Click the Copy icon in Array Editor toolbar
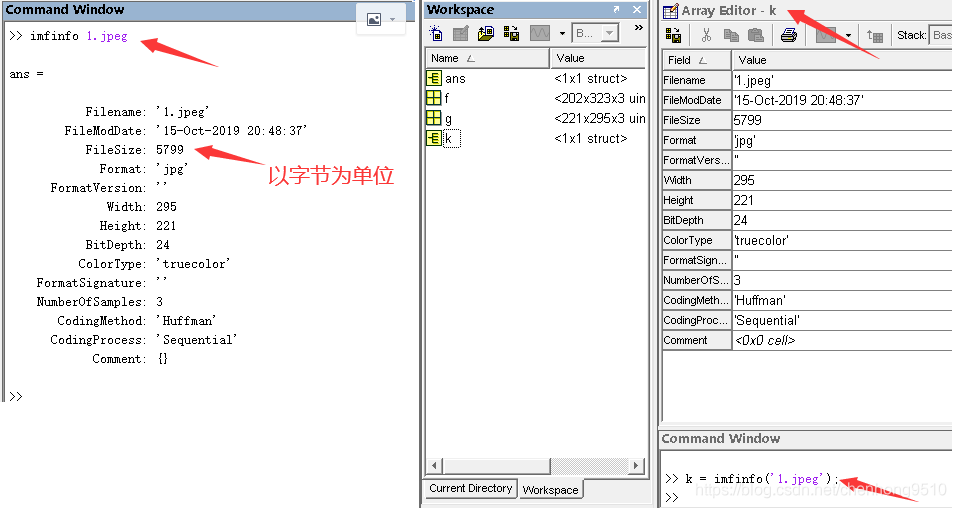 [x=730, y=35]
